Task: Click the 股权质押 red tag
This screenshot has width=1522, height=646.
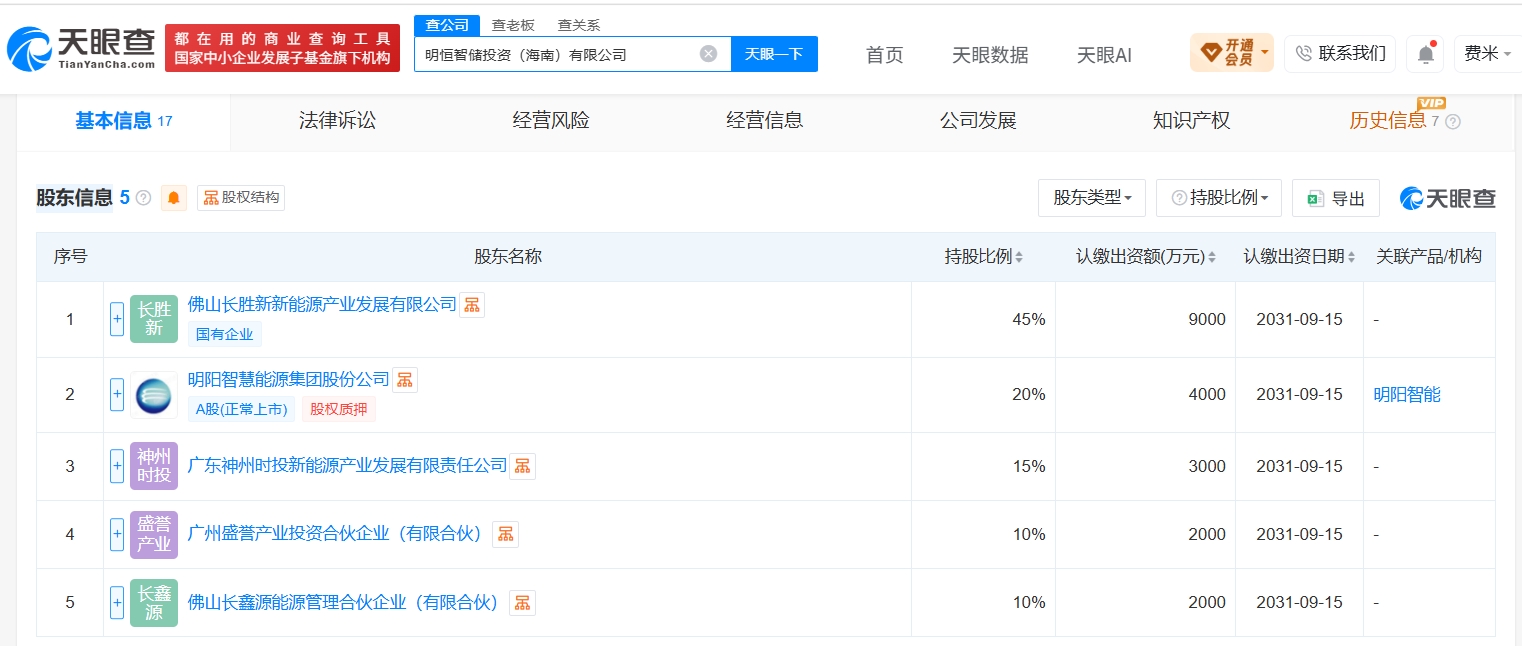Action: point(339,408)
